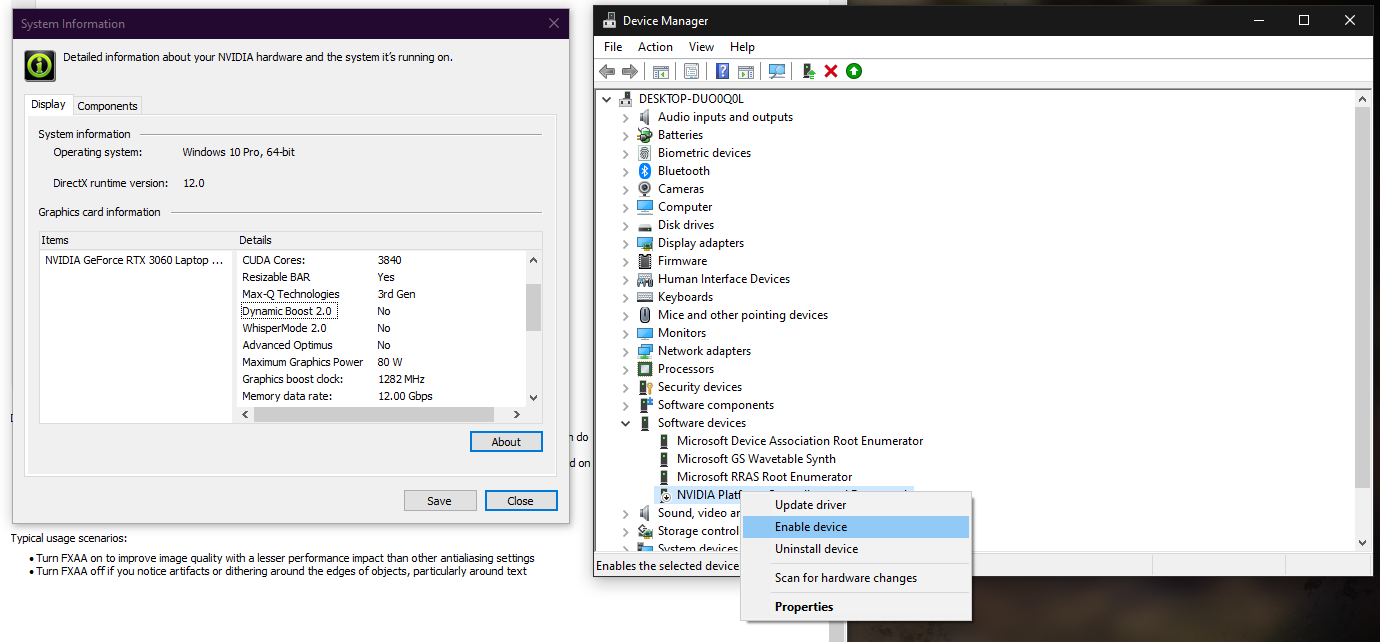Click the About button
The height and width of the screenshot is (642, 1380).
(x=506, y=442)
